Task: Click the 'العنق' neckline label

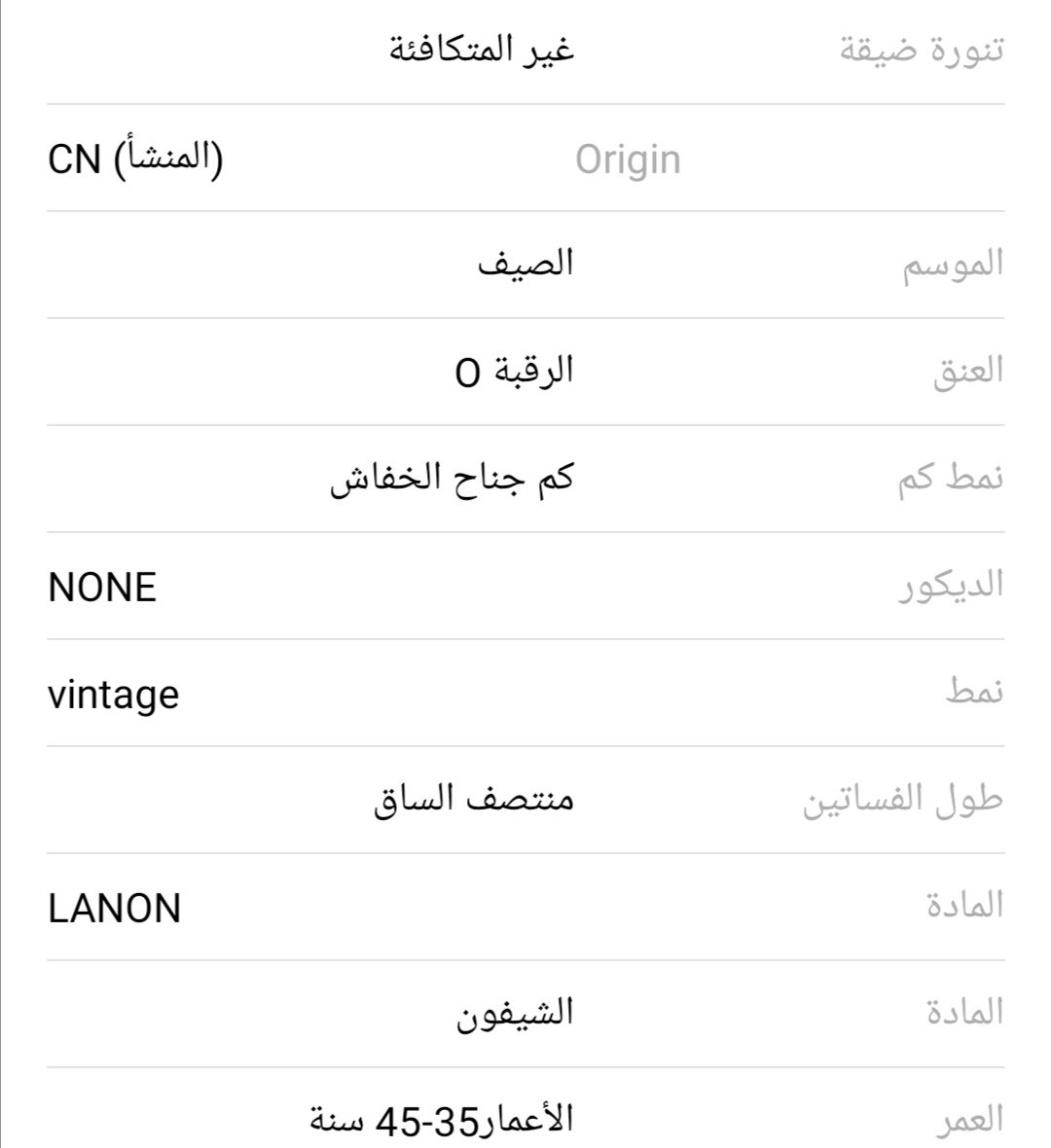Action: point(968,372)
